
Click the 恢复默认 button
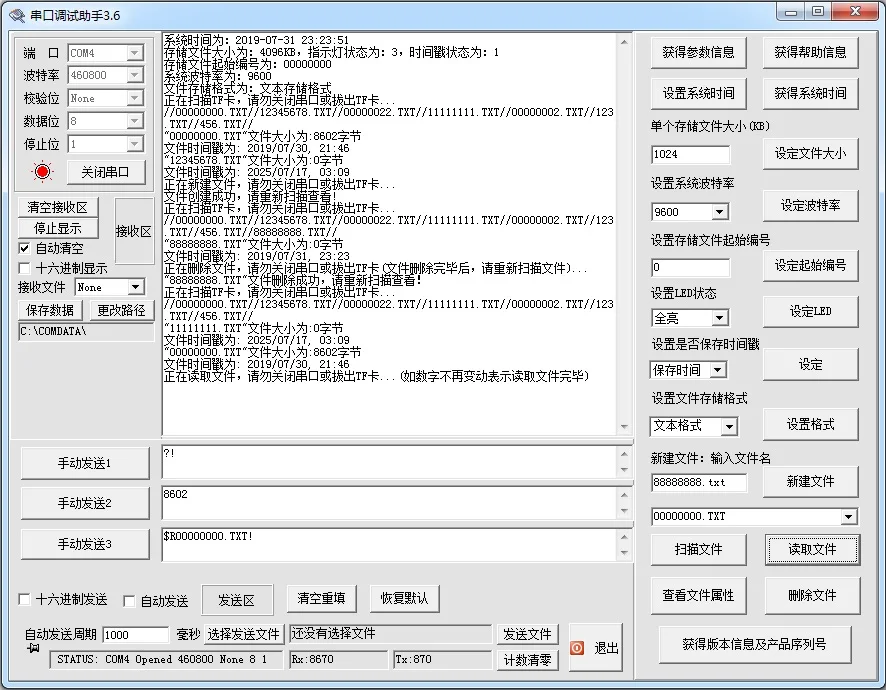404,598
